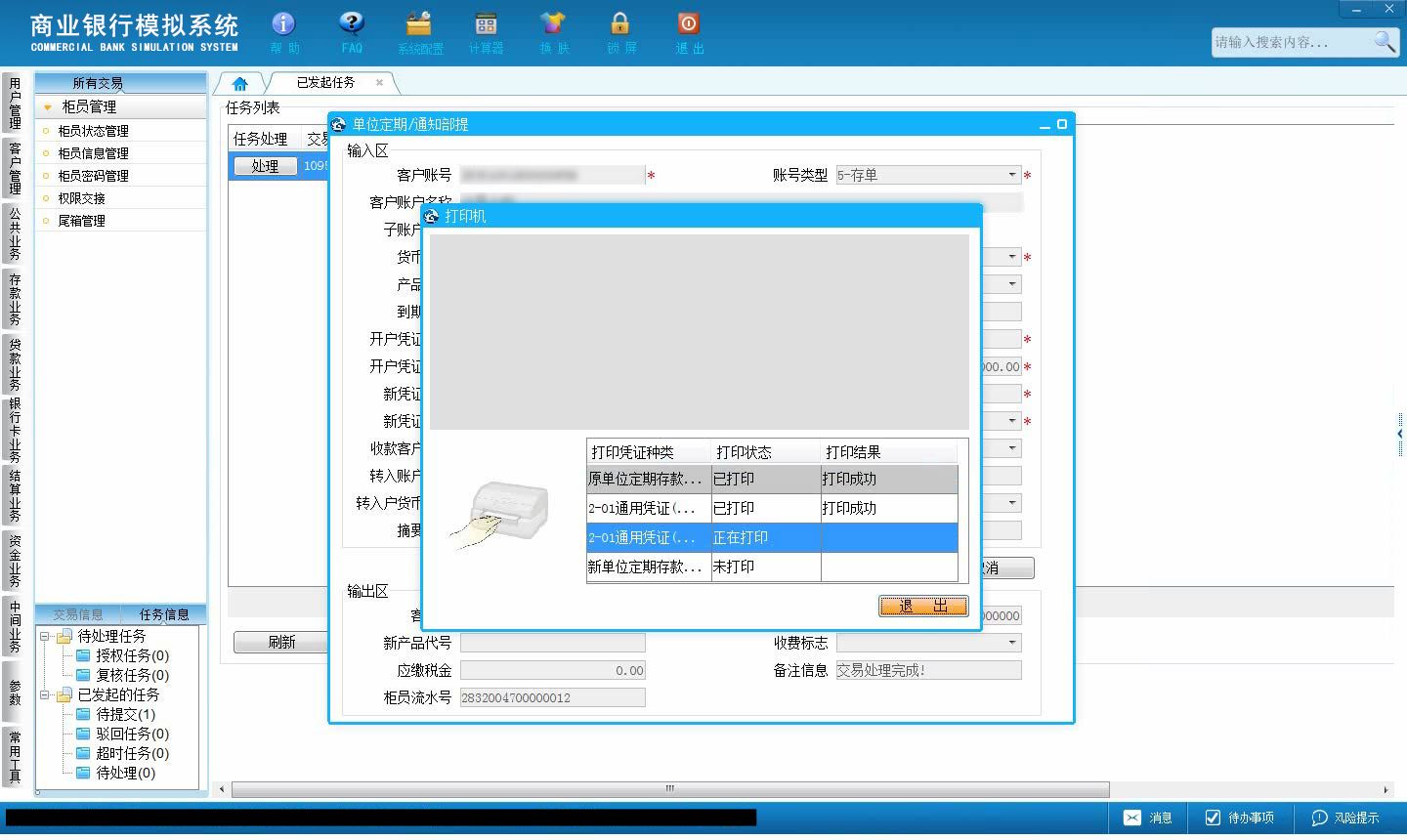Click the 处理 button in task list
This screenshot has height=840, width=1407.
click(265, 166)
